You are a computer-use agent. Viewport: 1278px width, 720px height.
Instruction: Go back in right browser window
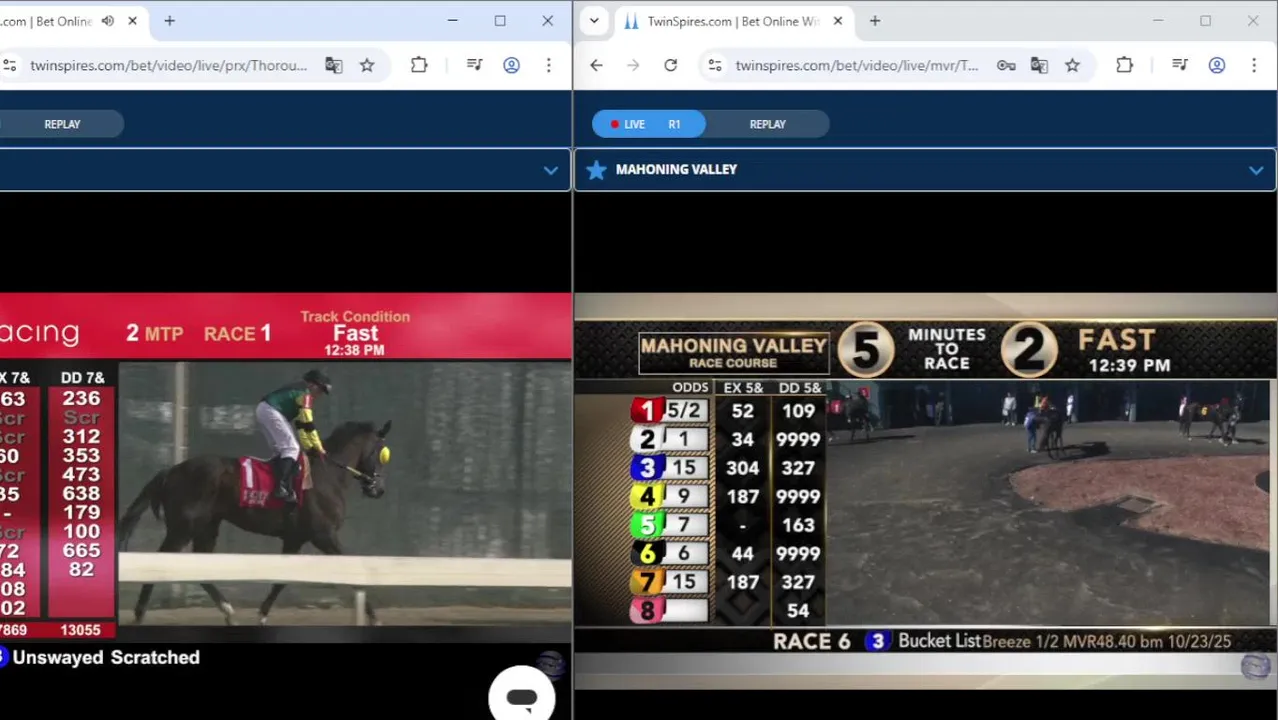pyautogui.click(x=596, y=65)
